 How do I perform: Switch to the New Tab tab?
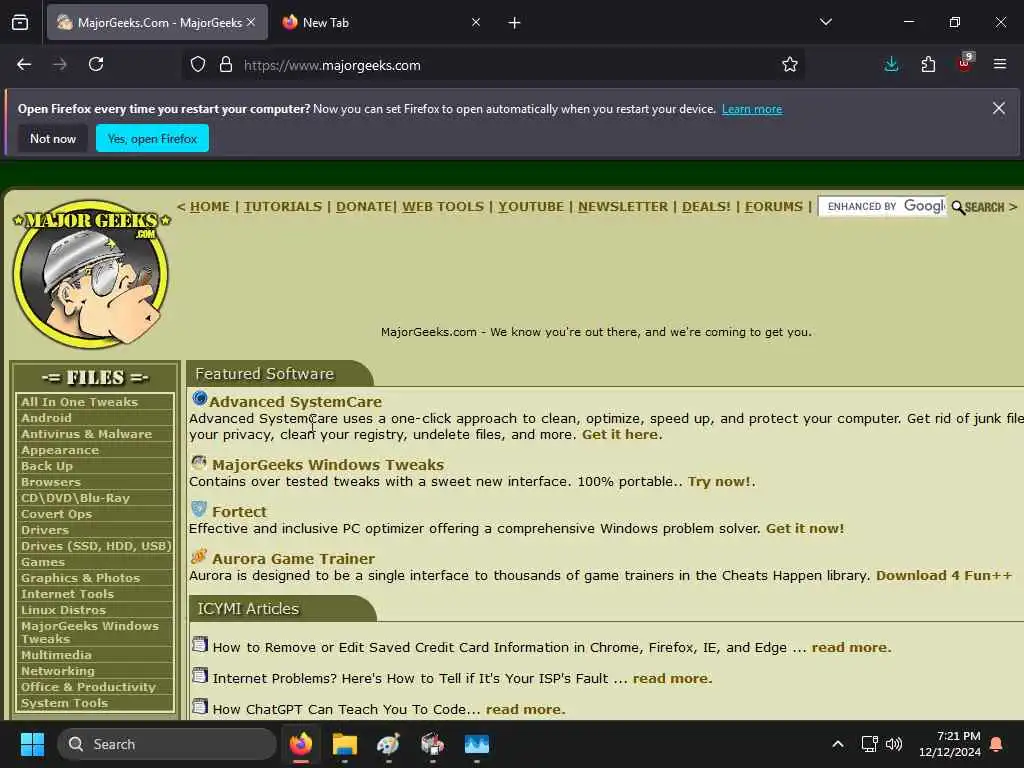pos(381,23)
